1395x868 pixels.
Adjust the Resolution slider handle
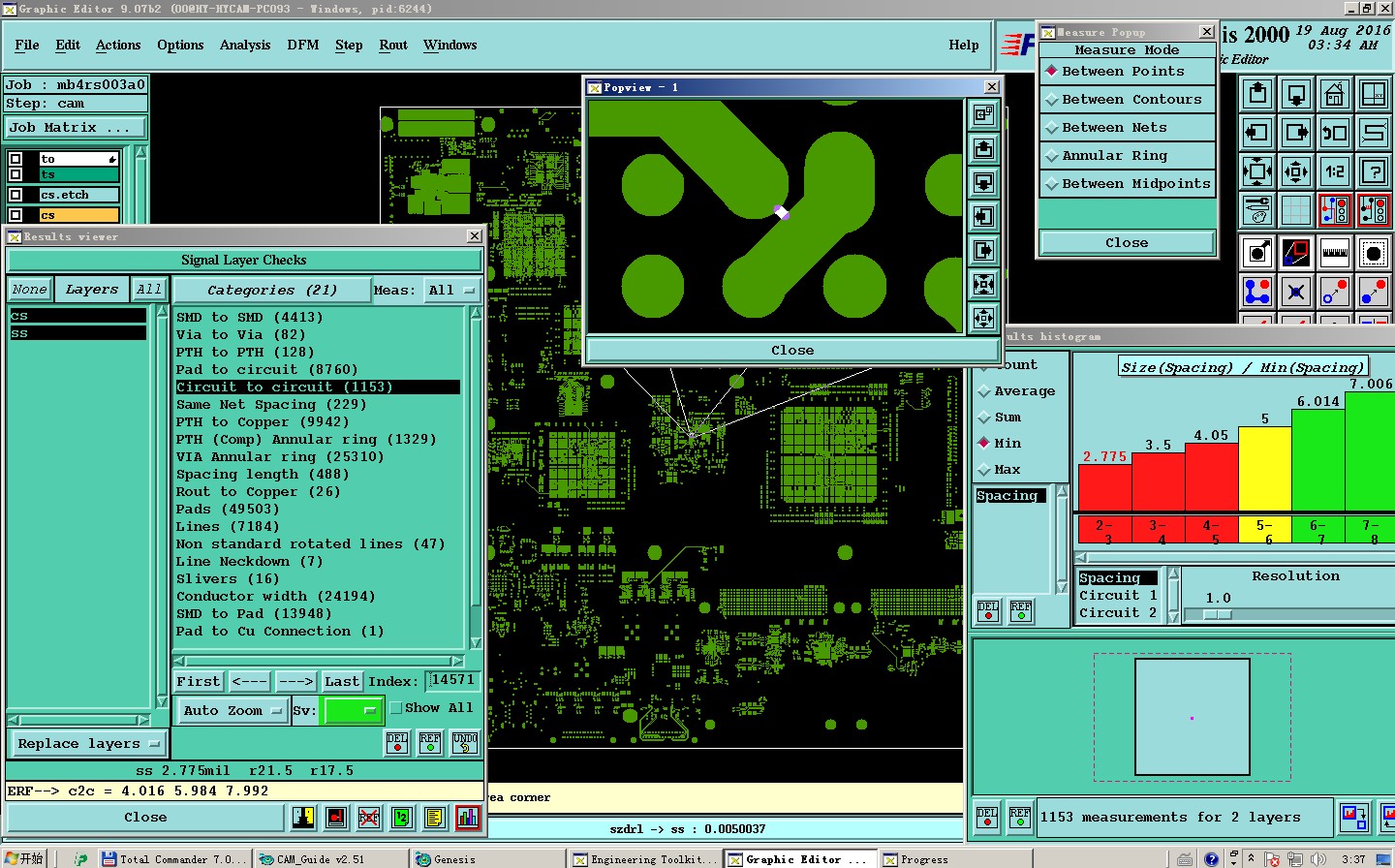pyautogui.click(x=1218, y=615)
